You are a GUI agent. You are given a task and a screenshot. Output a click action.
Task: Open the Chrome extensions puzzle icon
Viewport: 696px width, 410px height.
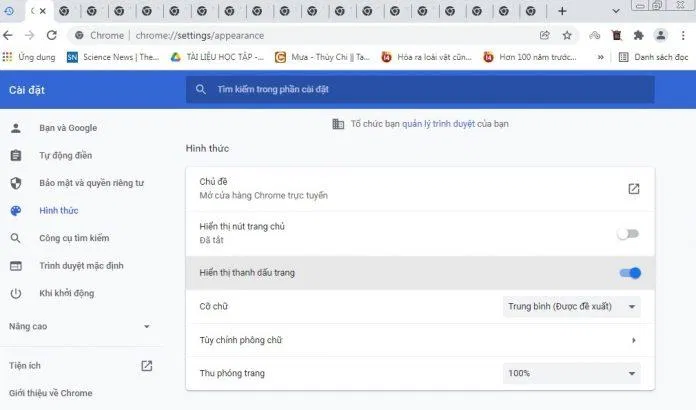point(638,35)
